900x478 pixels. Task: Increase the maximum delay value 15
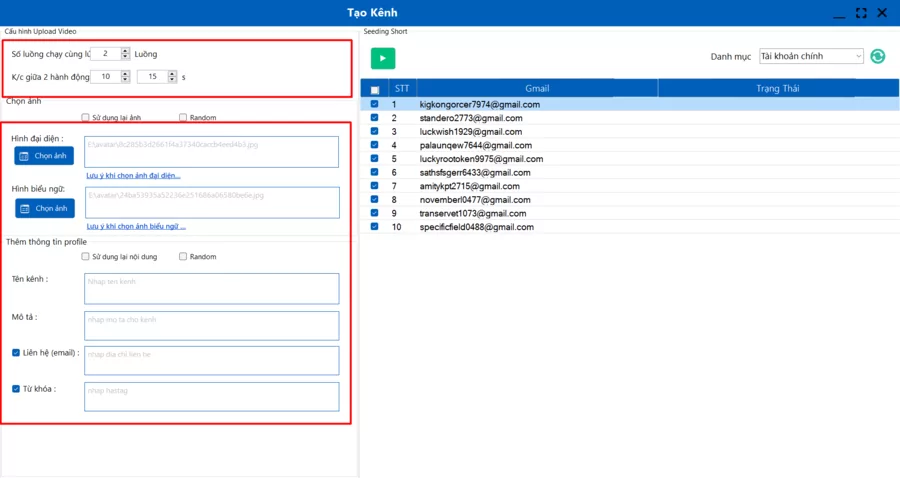click(x=172, y=73)
